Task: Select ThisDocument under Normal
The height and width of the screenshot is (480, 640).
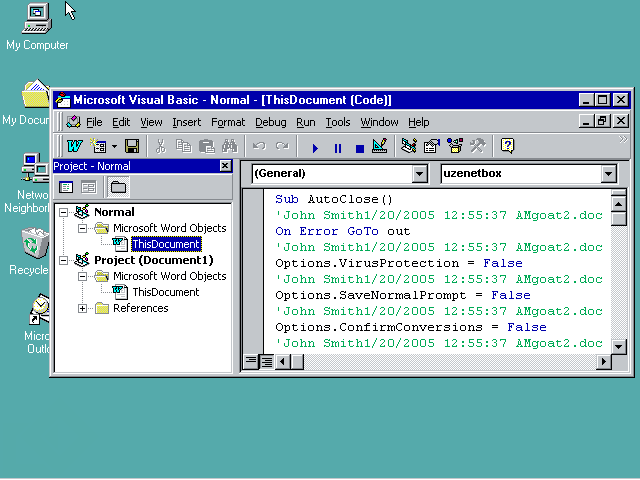Action: pyautogui.click(x=166, y=244)
